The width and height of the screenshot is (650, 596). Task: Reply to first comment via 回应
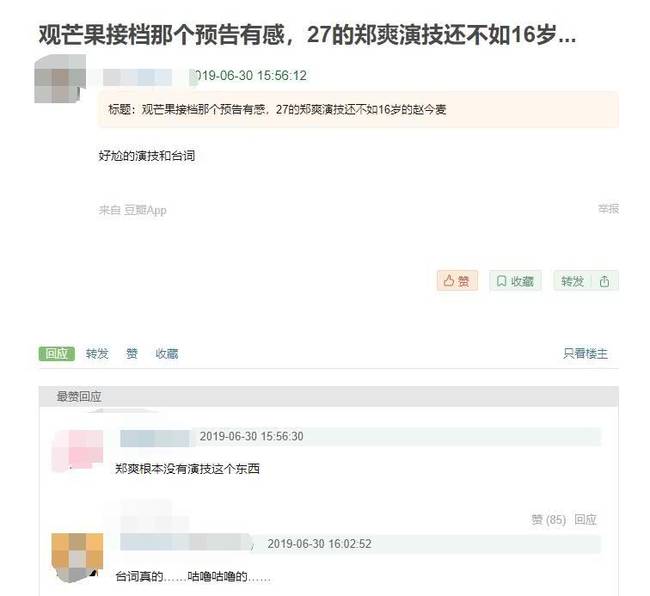585,519
